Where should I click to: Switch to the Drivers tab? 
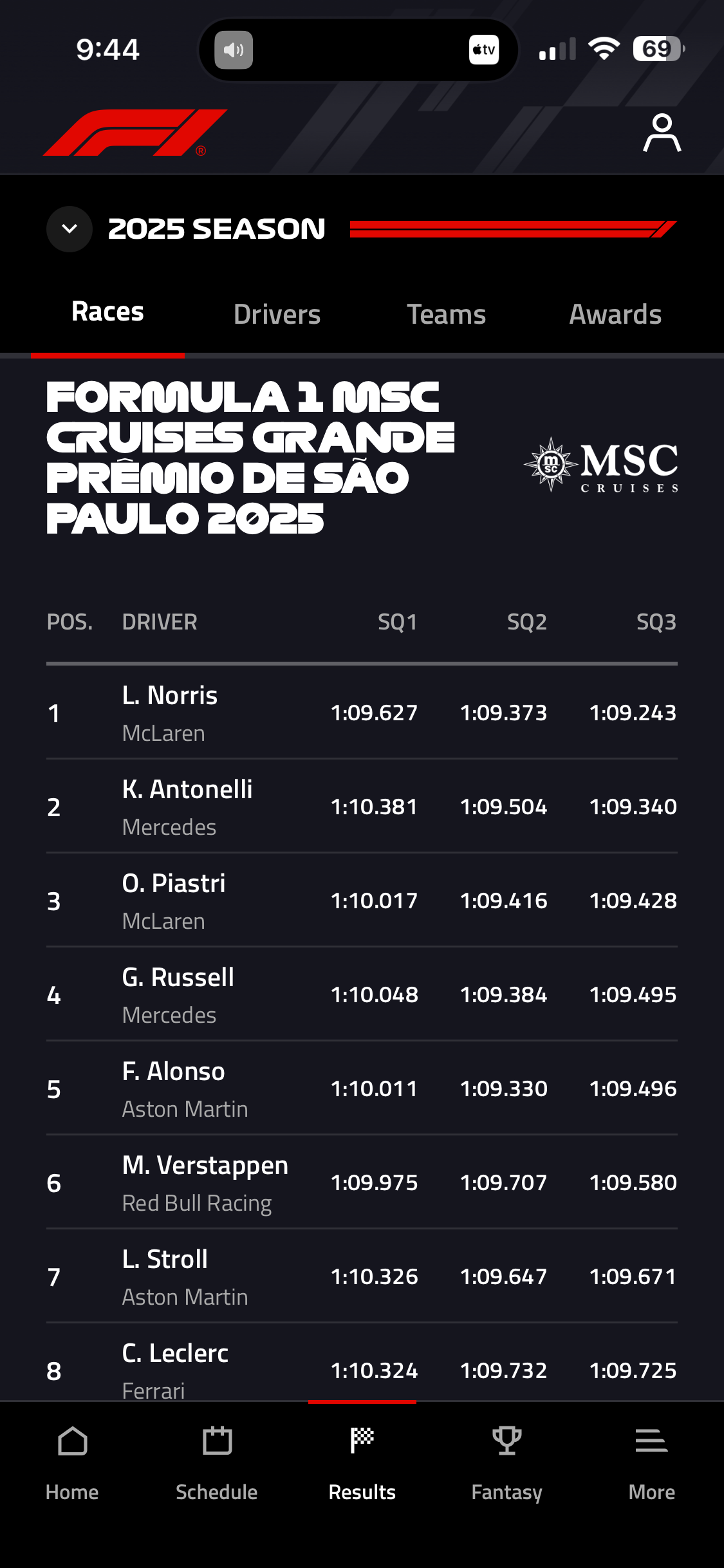click(x=277, y=315)
